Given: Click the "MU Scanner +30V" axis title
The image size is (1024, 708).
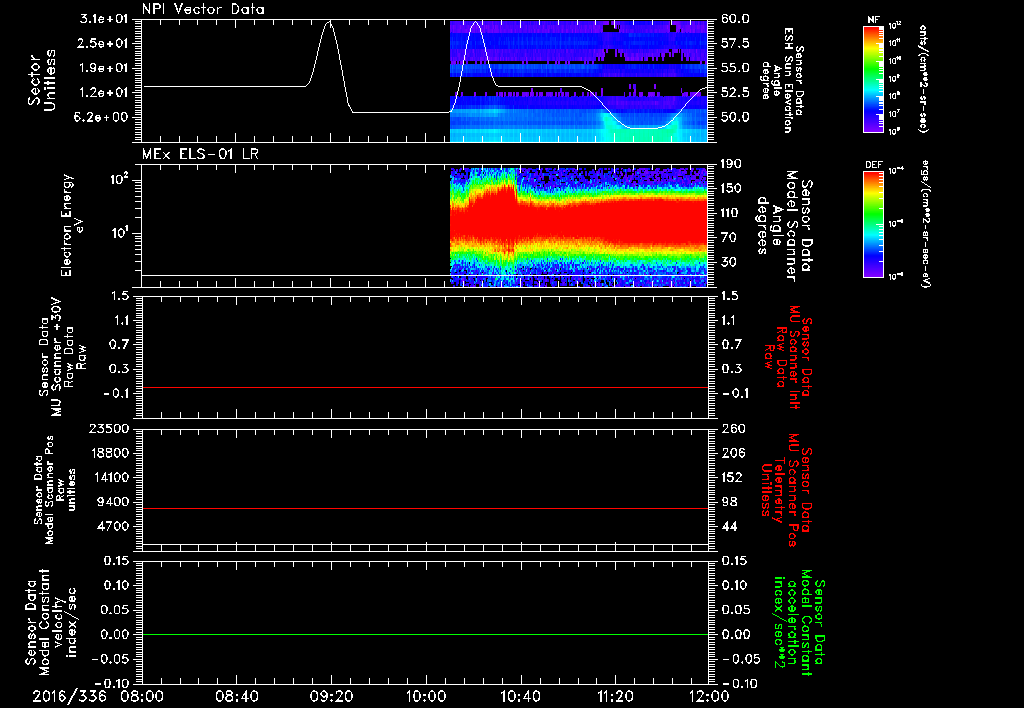Looking at the screenshot, I should pyautogui.click(x=57, y=357).
